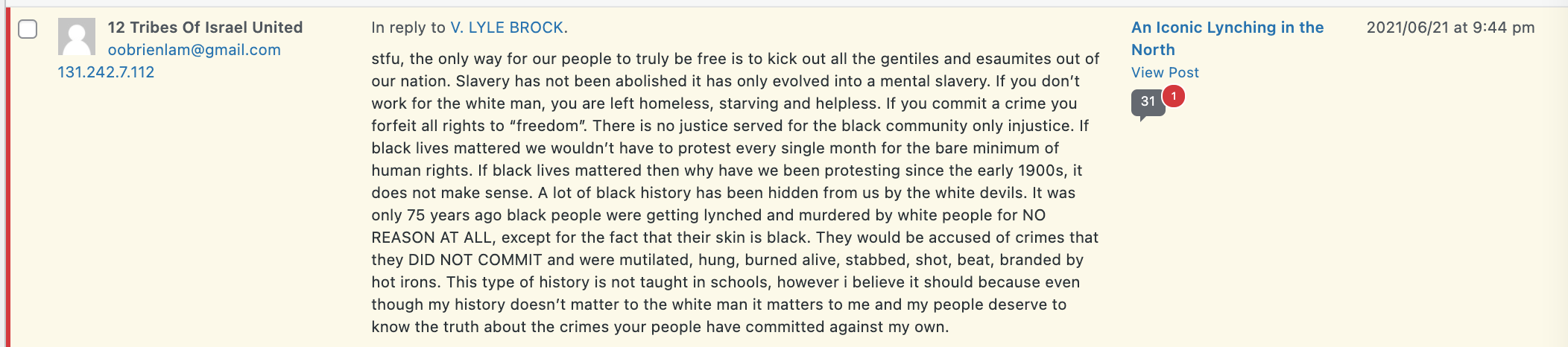This screenshot has height=347, width=1568.
Task: Open the 31 comments speech bubble
Action: point(1148,103)
